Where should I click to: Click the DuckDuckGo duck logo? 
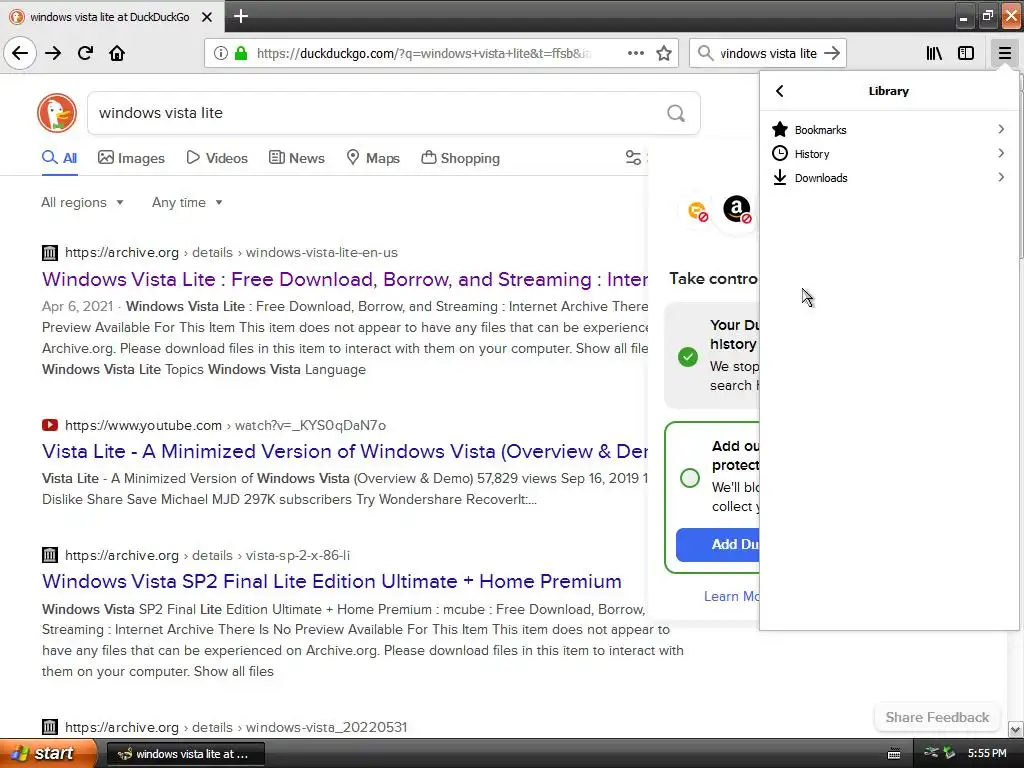pos(57,113)
